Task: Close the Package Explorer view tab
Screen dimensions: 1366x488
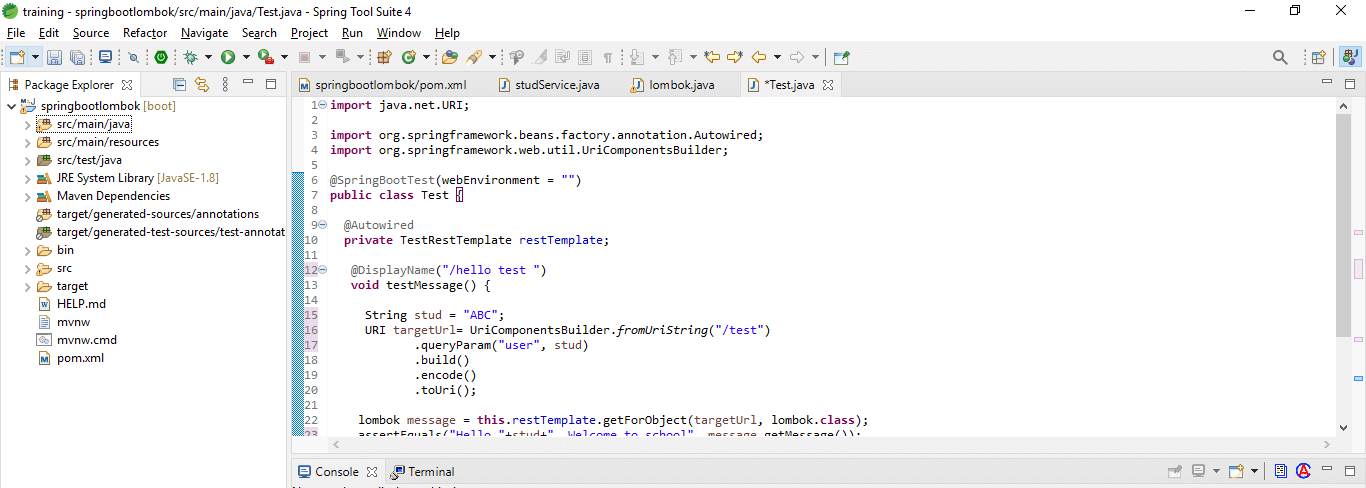Action: [127, 85]
